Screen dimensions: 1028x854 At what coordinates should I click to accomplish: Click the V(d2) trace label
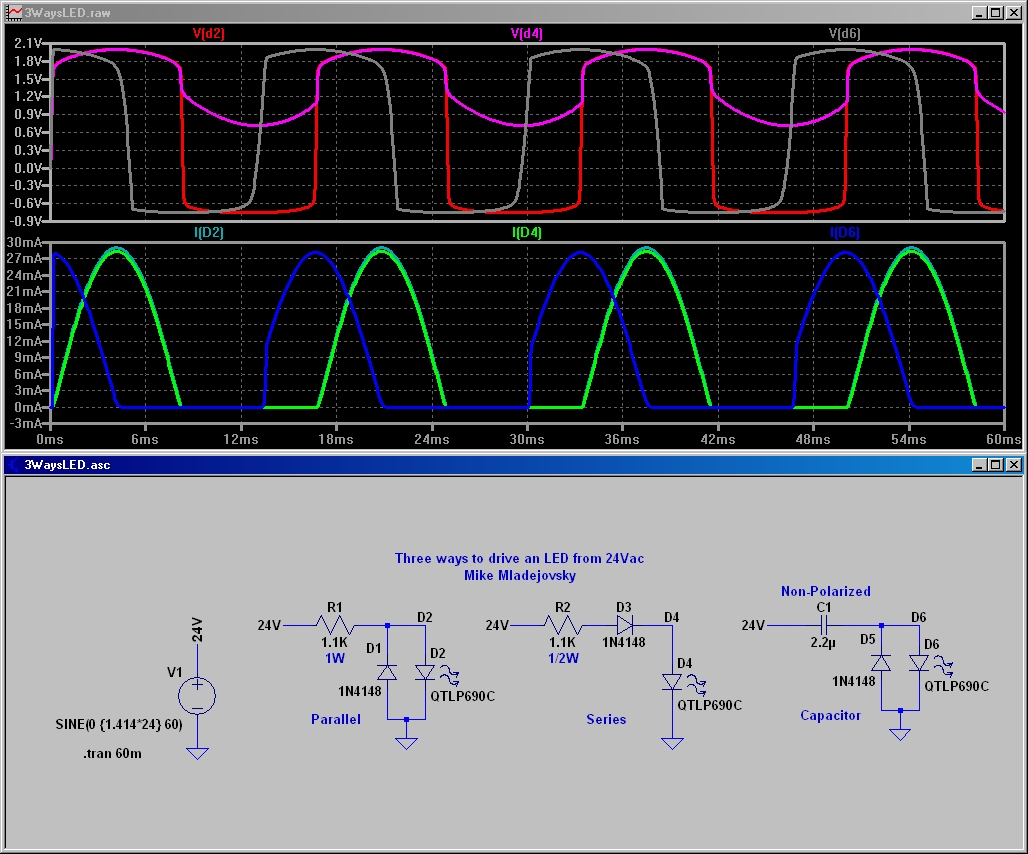(208, 33)
